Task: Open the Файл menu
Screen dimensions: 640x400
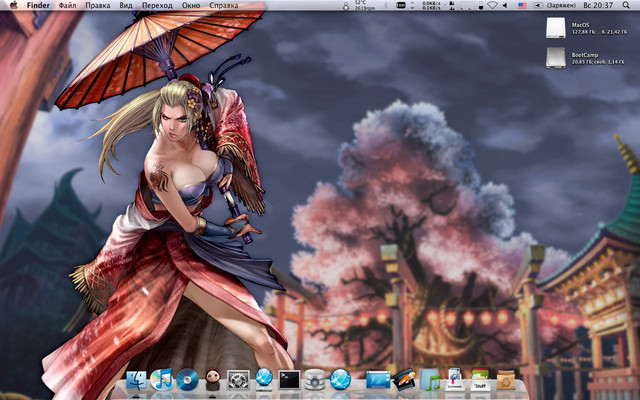Action: [x=67, y=6]
